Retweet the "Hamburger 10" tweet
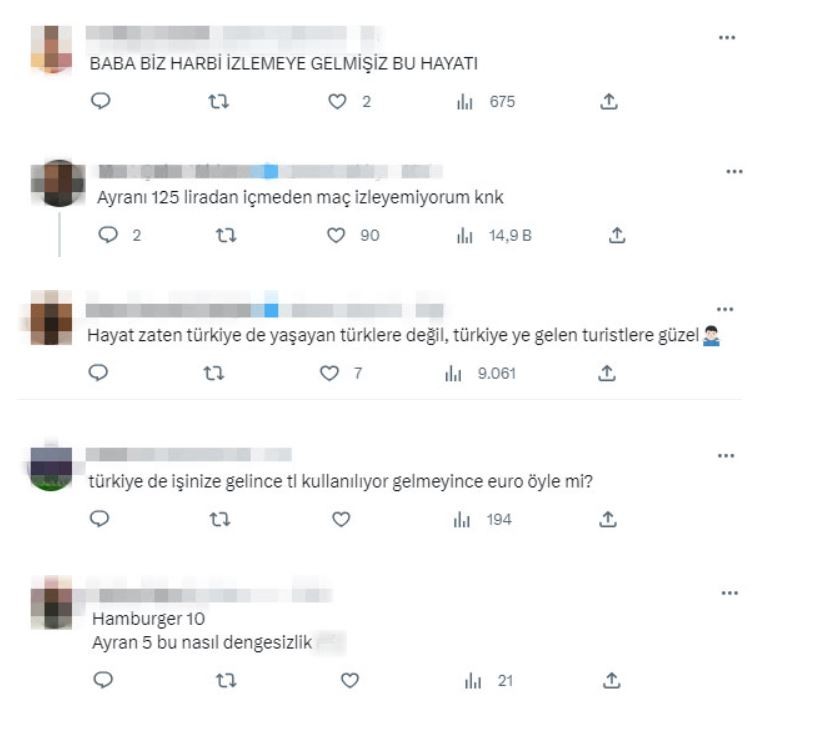Viewport: 816px width, 735px height. click(226, 680)
